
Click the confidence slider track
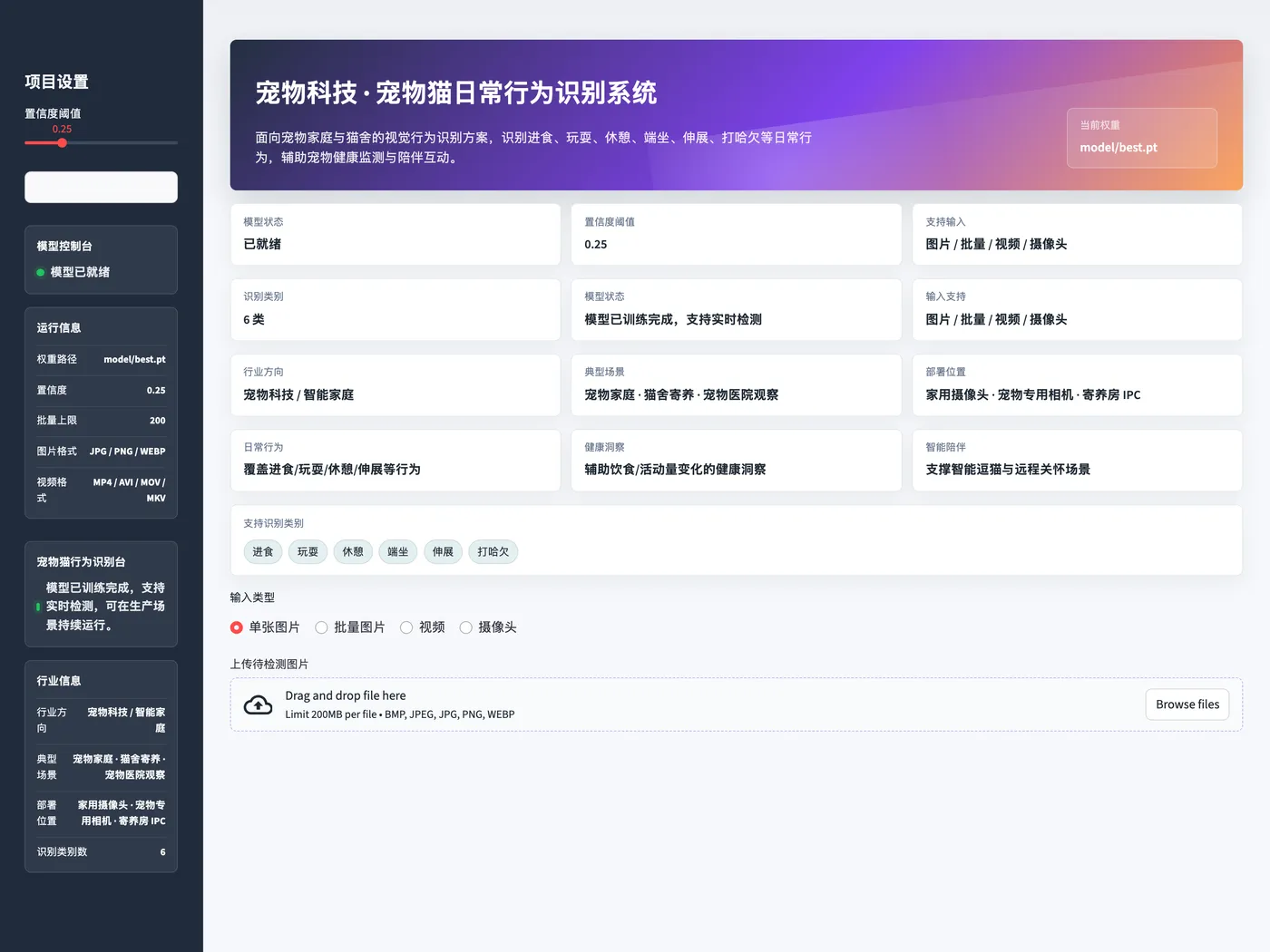tap(101, 142)
